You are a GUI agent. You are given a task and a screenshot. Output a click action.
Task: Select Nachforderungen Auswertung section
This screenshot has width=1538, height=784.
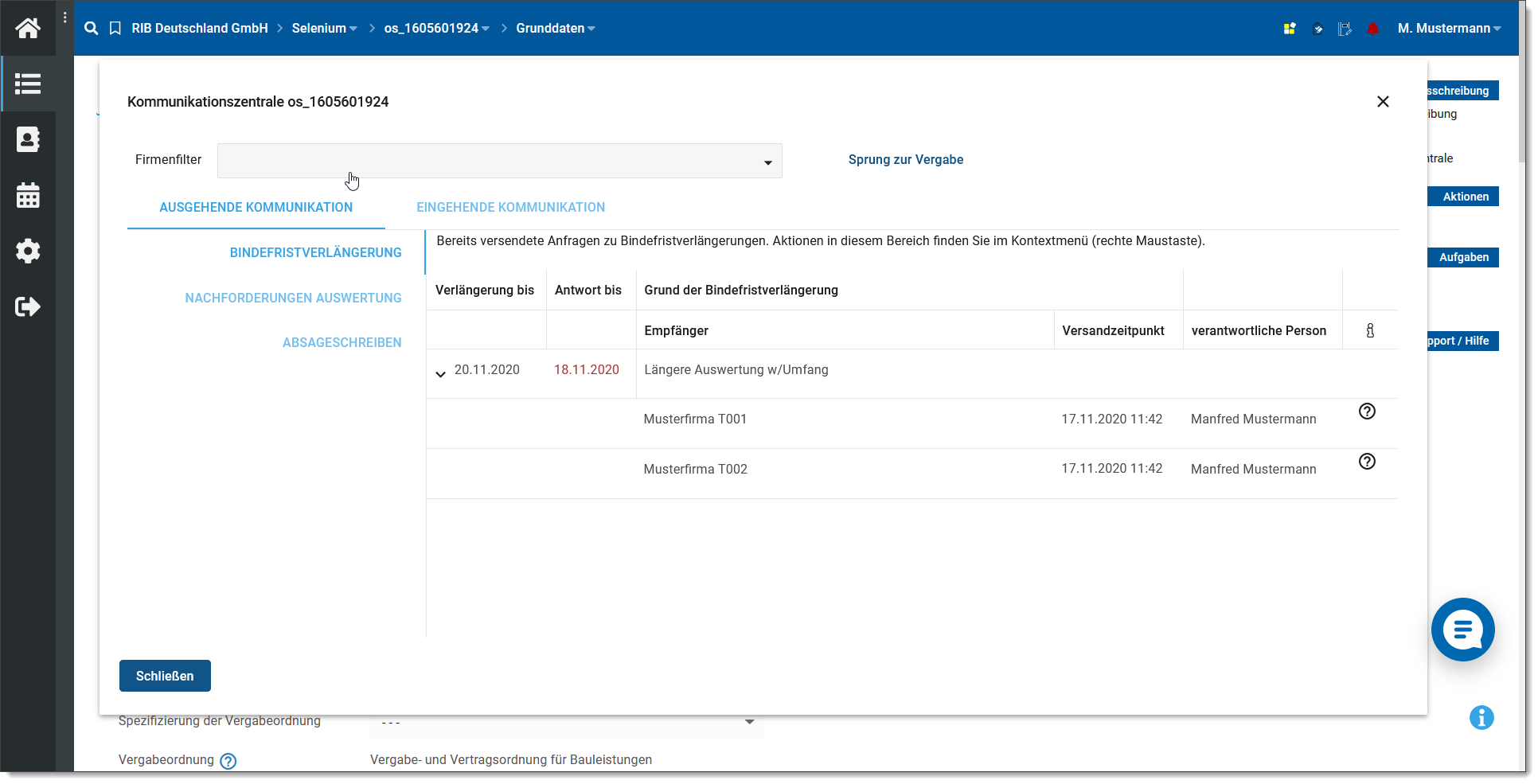click(x=293, y=298)
